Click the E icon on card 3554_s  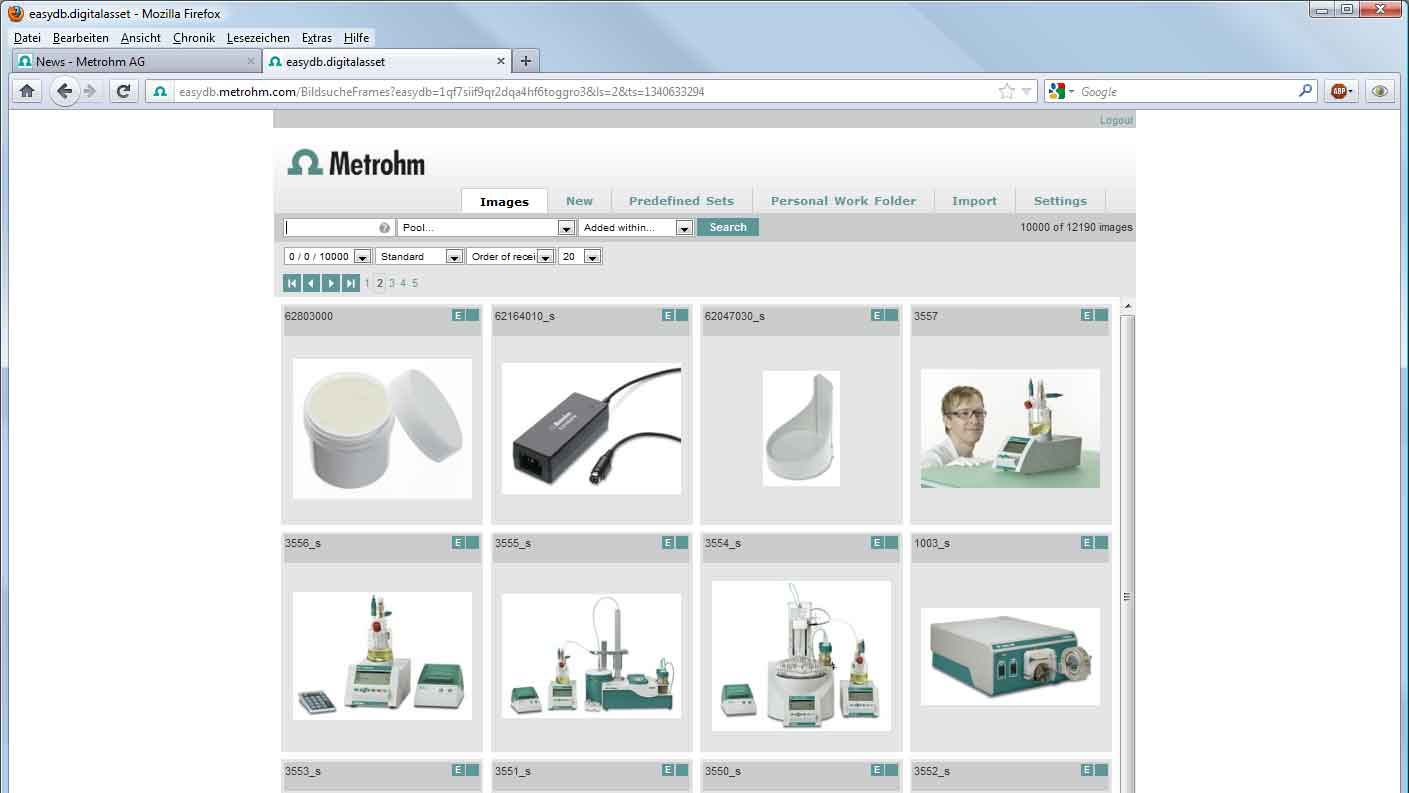(x=877, y=542)
